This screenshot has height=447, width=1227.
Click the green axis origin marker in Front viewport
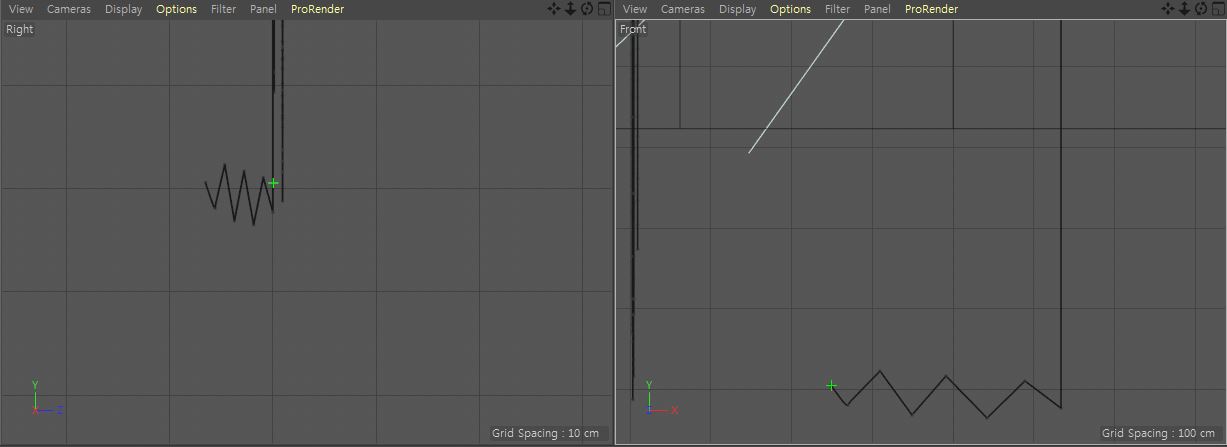pyautogui.click(x=831, y=385)
